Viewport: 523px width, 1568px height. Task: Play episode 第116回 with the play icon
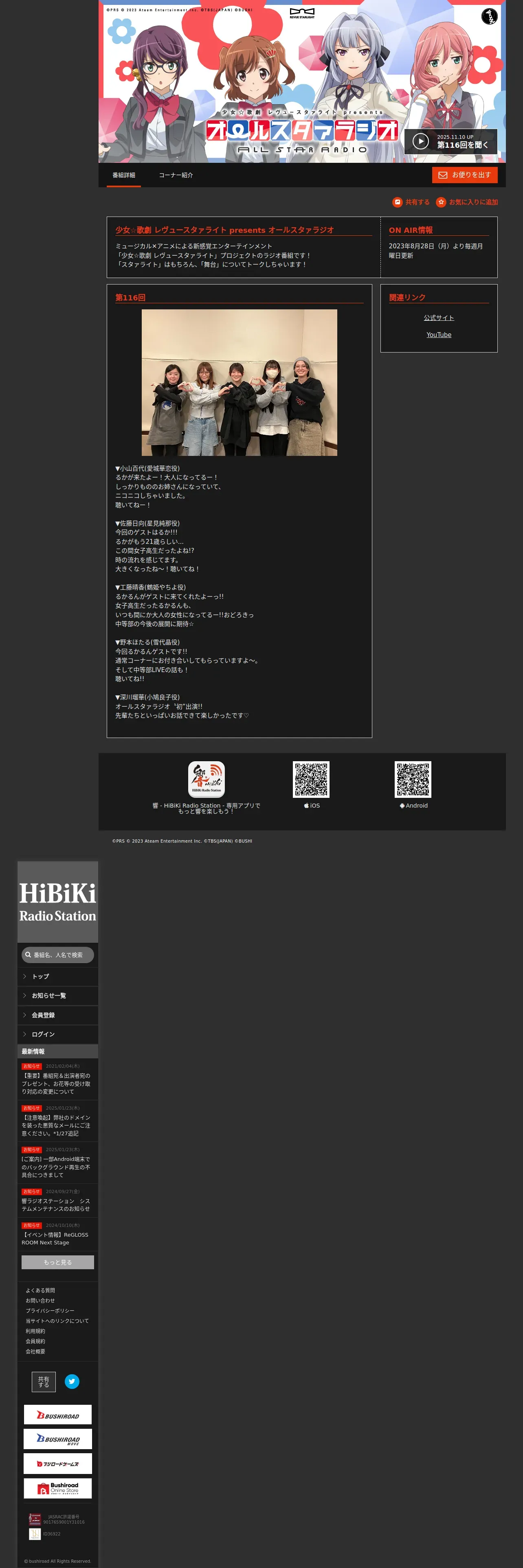coord(421,141)
